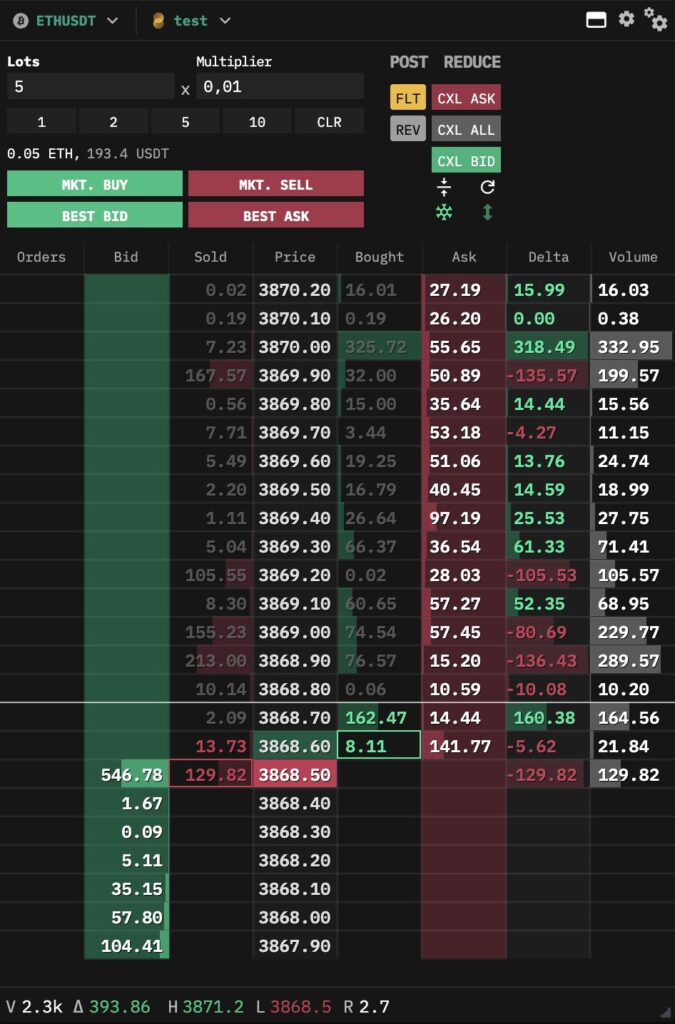Click the Lots input field
The height and width of the screenshot is (1024, 675).
coord(90,87)
